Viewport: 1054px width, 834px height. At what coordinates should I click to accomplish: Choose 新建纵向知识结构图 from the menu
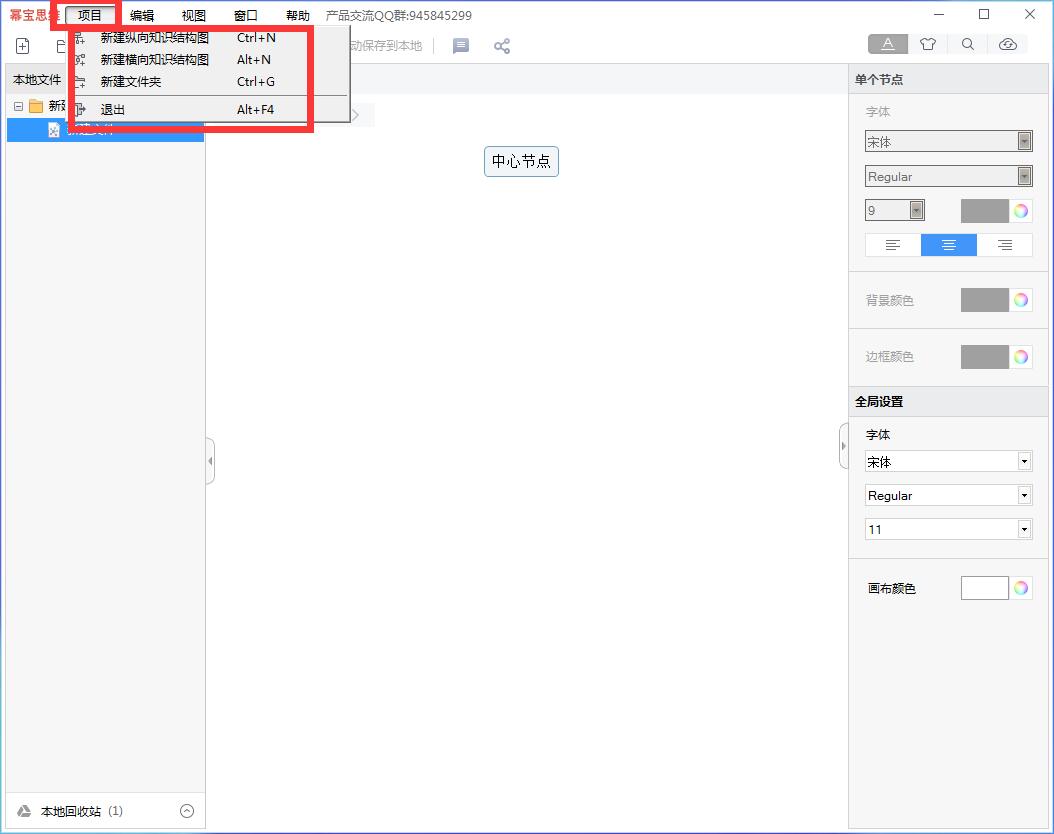[x=155, y=38]
